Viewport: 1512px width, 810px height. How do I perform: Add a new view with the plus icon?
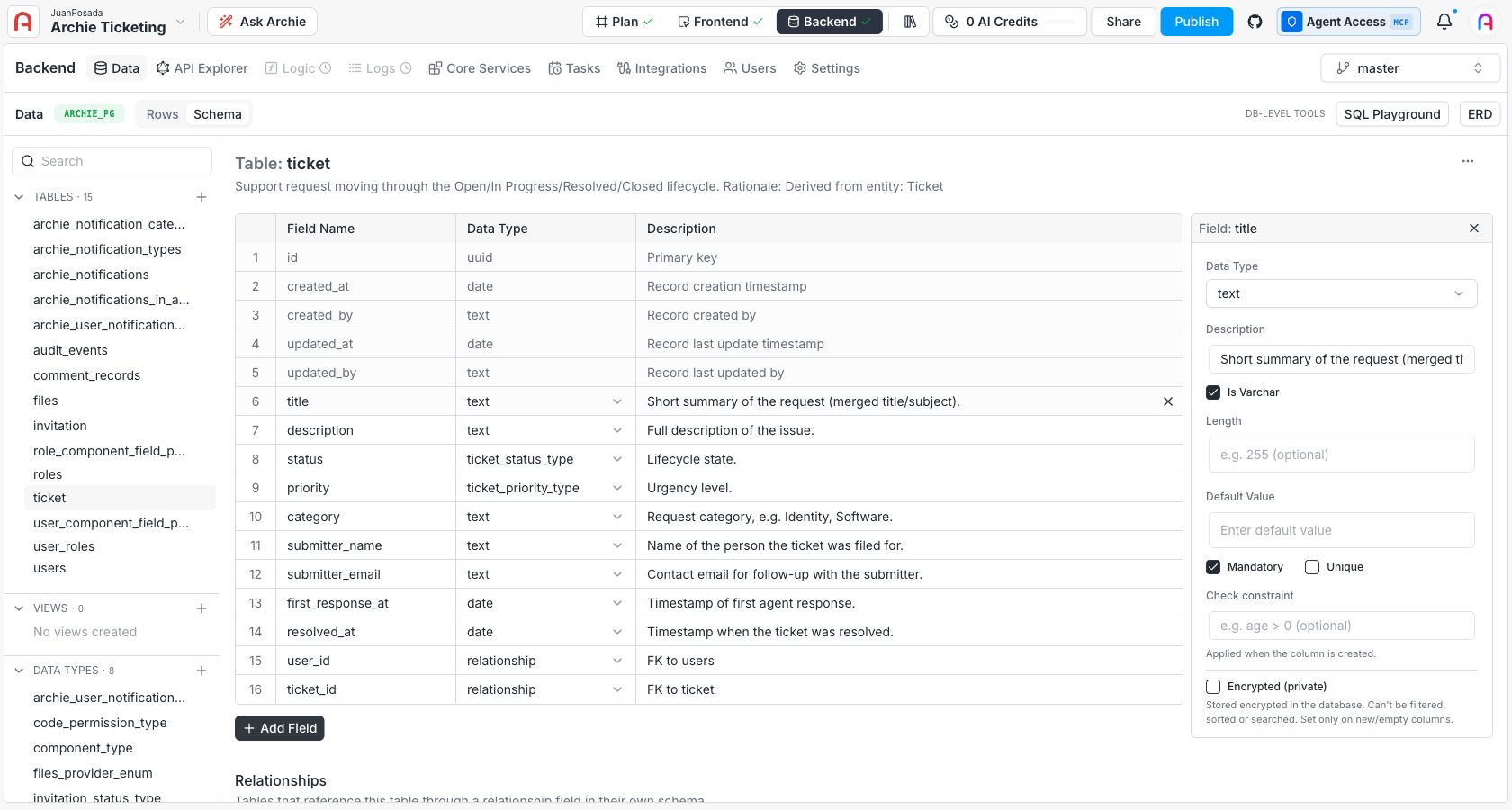[x=202, y=608]
